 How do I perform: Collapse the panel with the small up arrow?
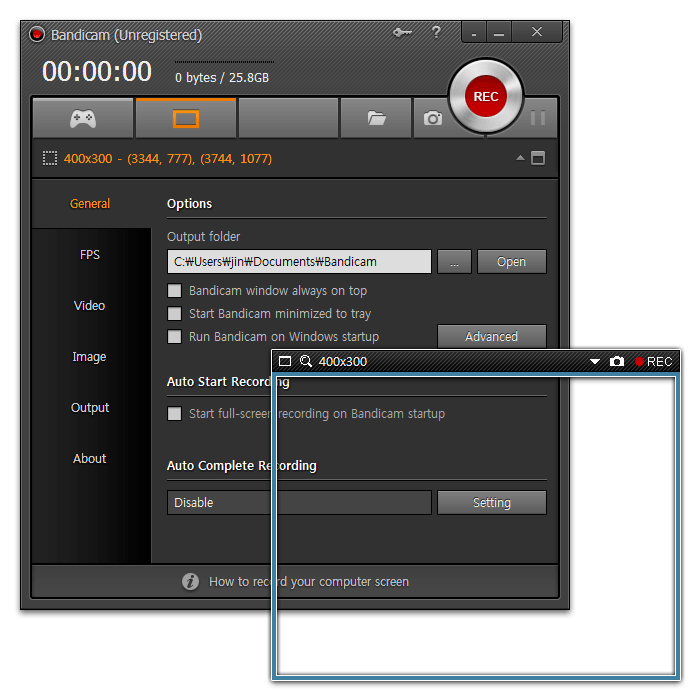pyautogui.click(x=520, y=158)
